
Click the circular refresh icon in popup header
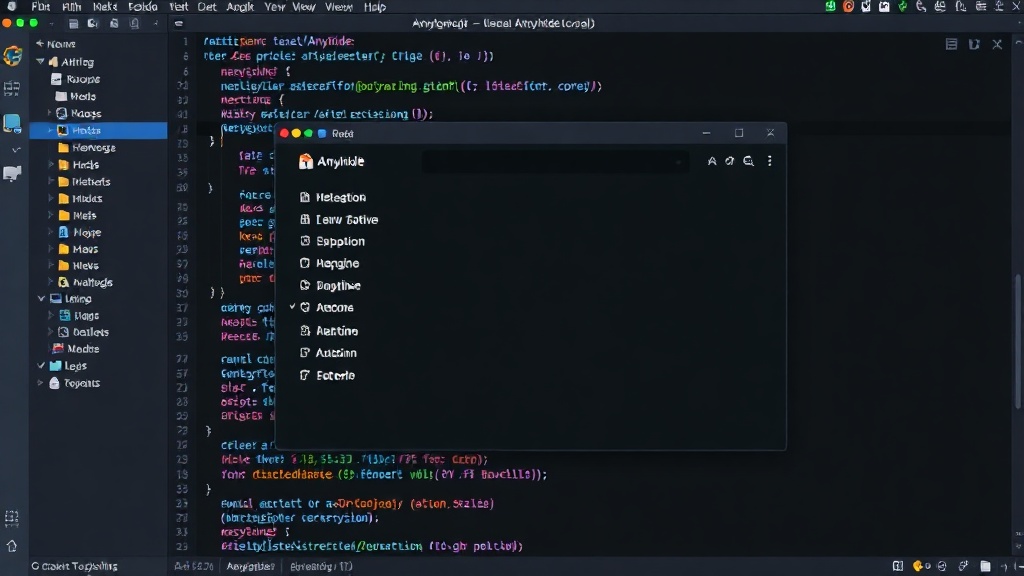click(x=729, y=161)
